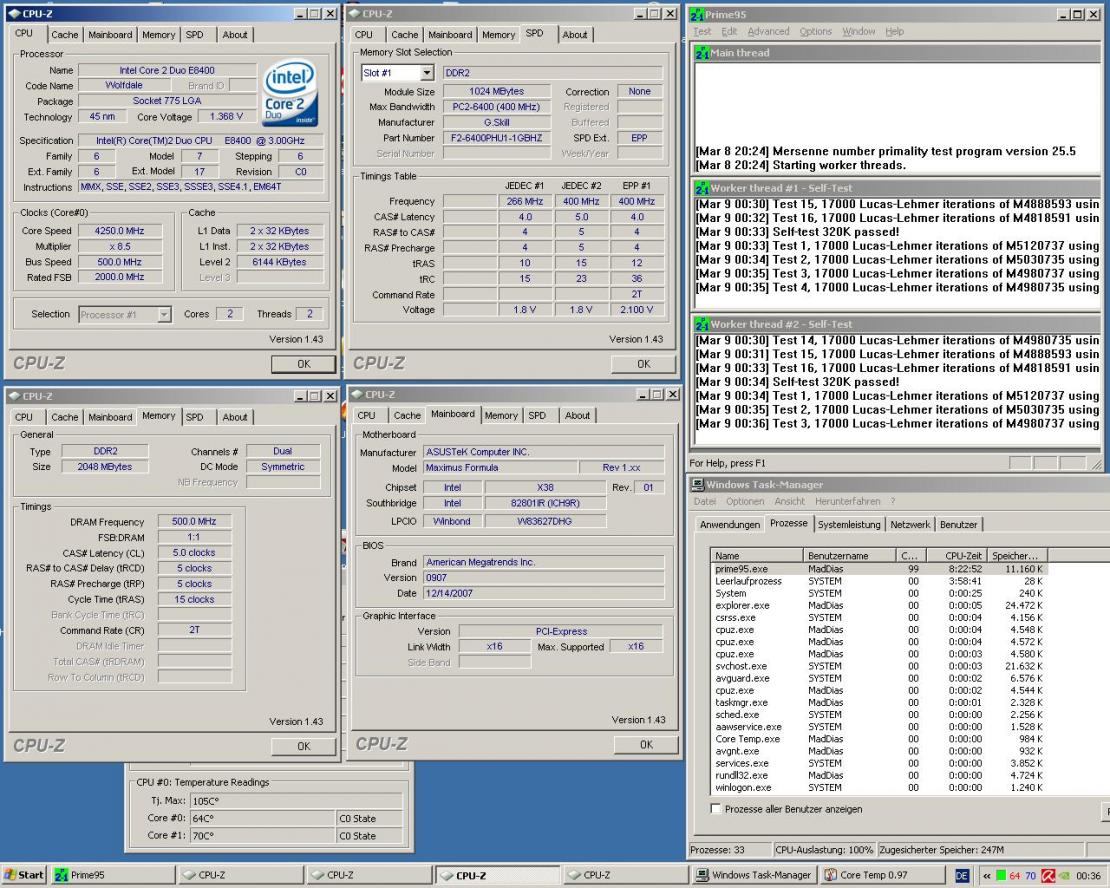Viewport: 1110px width, 888px height.
Task: Open SPD tab in Memory CPU-Z window
Action: (195, 417)
